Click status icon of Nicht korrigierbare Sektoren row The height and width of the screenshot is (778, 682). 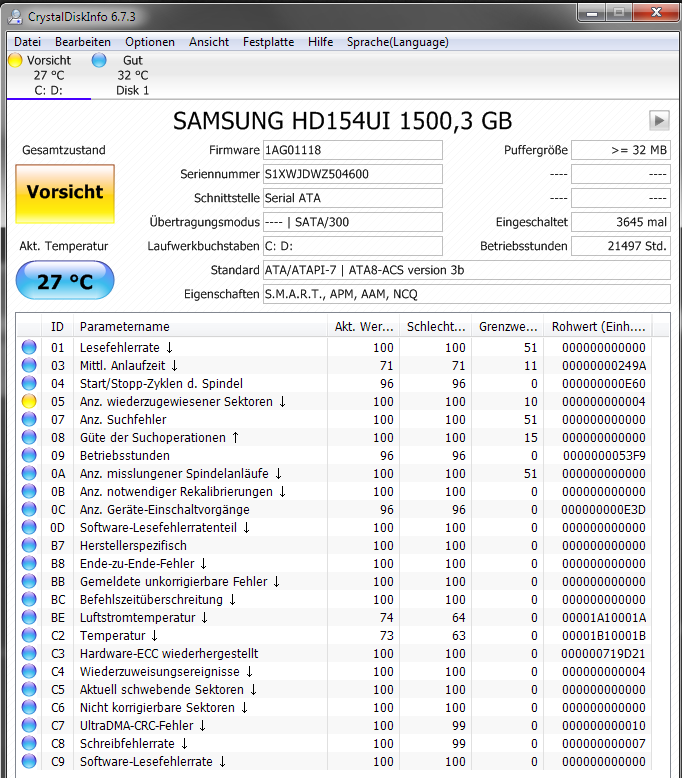tap(29, 707)
